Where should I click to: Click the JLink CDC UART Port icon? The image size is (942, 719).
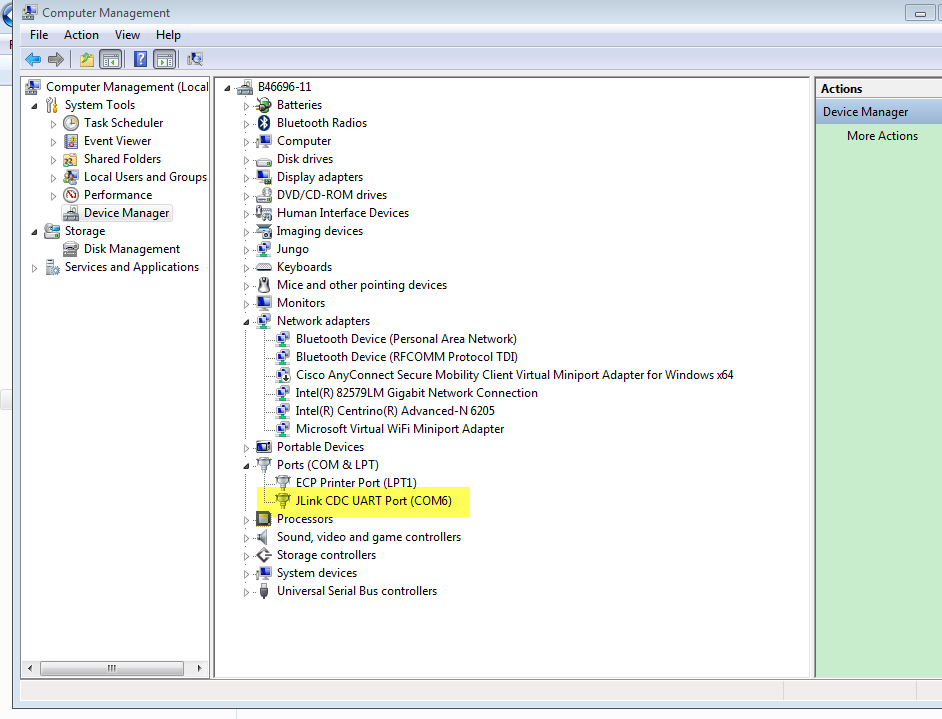(283, 501)
